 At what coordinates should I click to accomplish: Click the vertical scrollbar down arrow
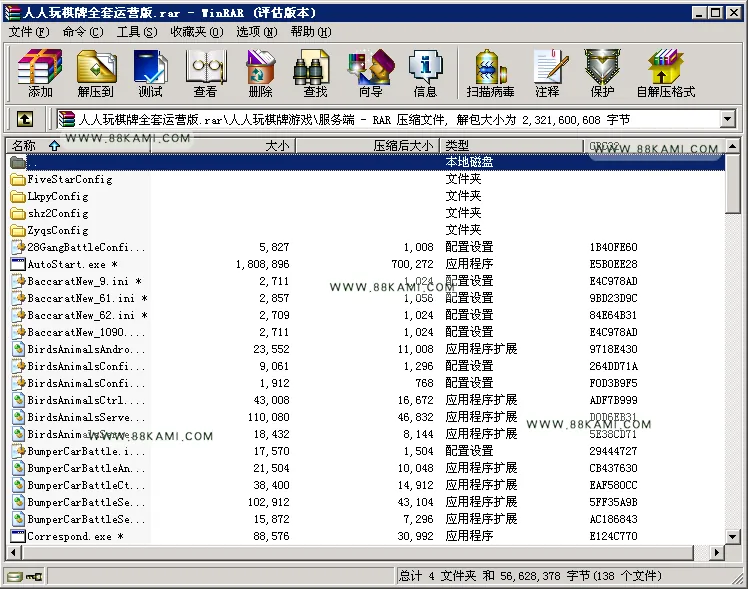(733, 536)
